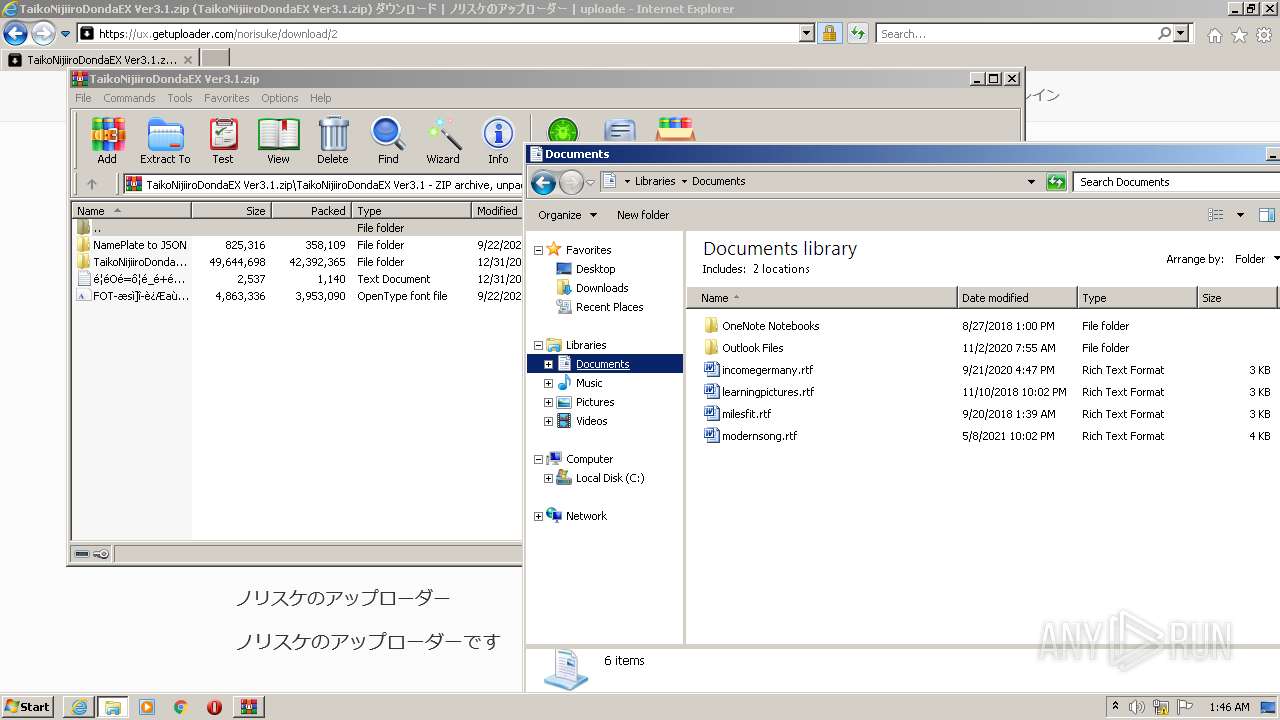Image resolution: width=1280 pixels, height=720 pixels.
Task: Open WinRAR Favorites menu
Action: tap(227, 98)
